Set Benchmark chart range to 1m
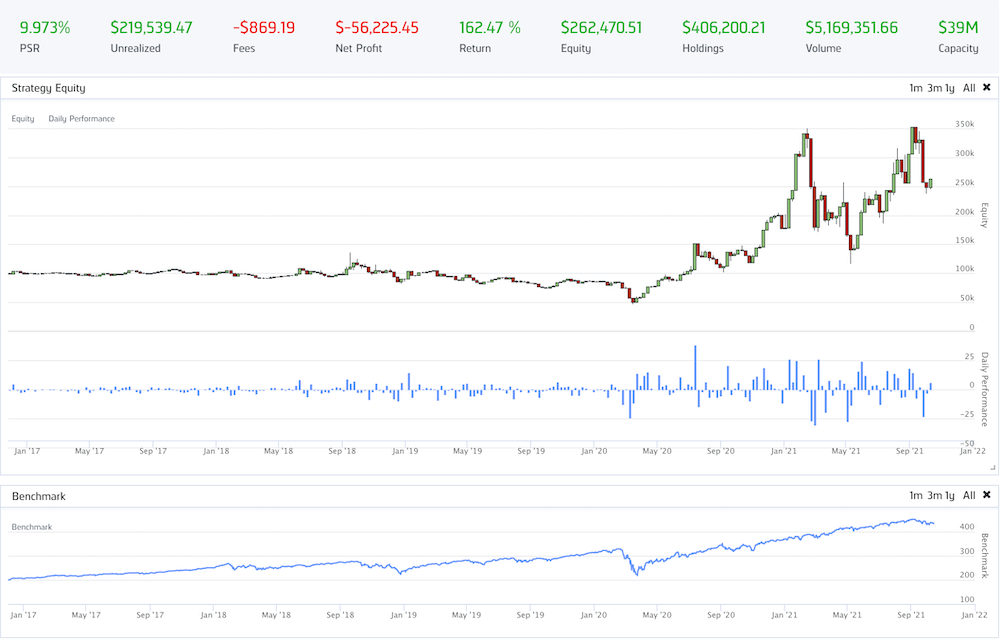1000x639 pixels. tap(915, 496)
